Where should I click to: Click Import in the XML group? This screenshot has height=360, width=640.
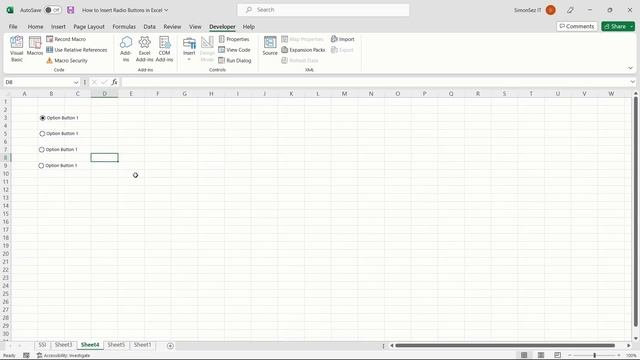click(342, 39)
